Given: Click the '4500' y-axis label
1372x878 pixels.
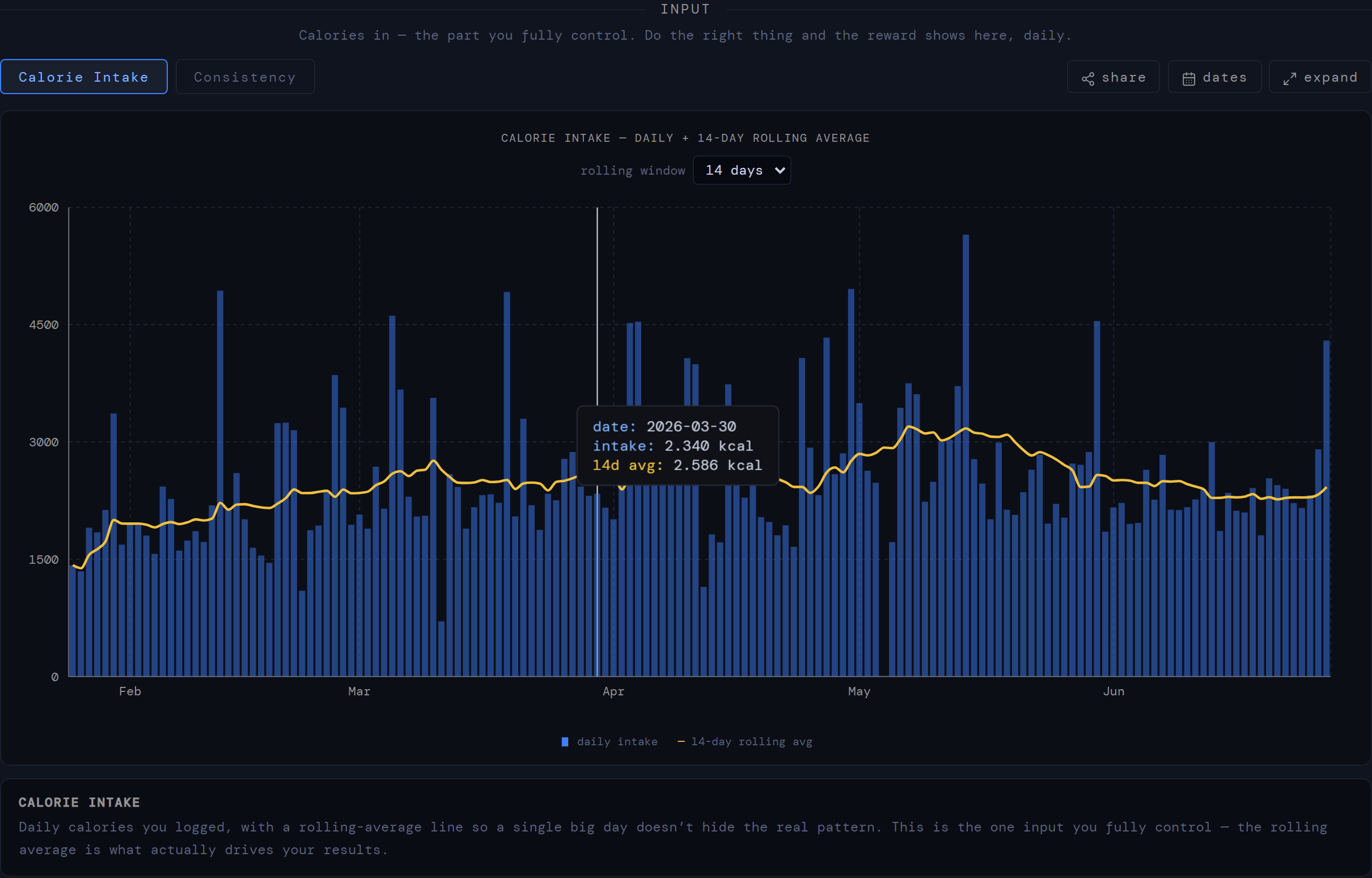Looking at the screenshot, I should (x=44, y=325).
